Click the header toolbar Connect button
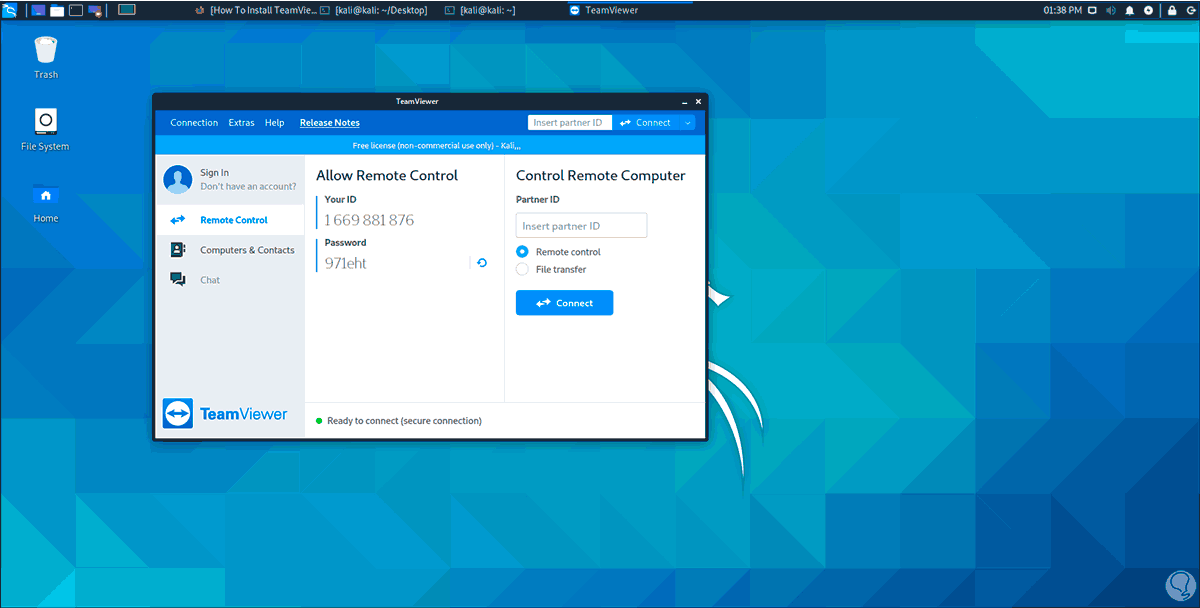Viewport: 1200px width, 608px height. pos(646,123)
